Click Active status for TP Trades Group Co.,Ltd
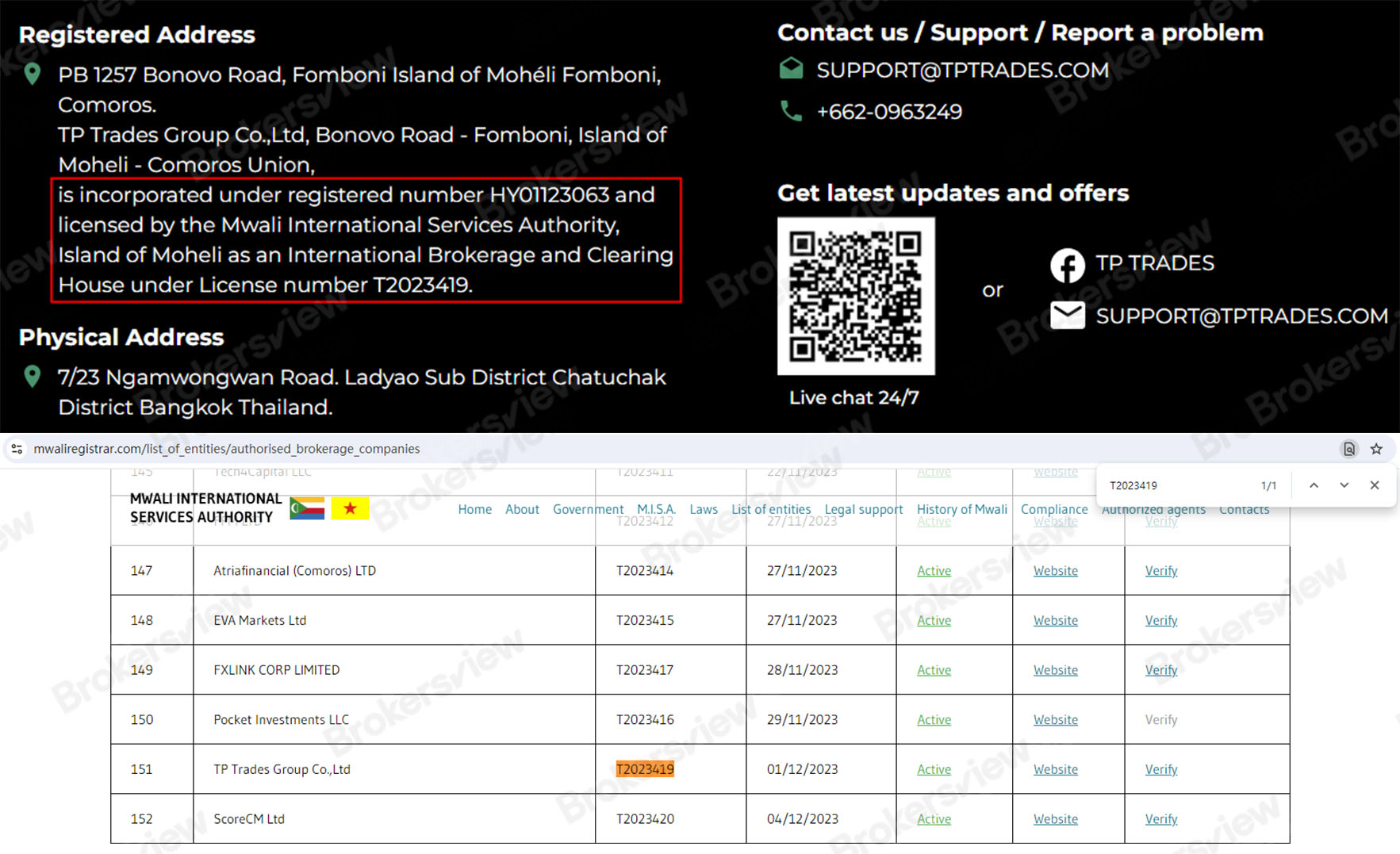Viewport: 1400px width, 854px height. pyautogui.click(x=934, y=769)
